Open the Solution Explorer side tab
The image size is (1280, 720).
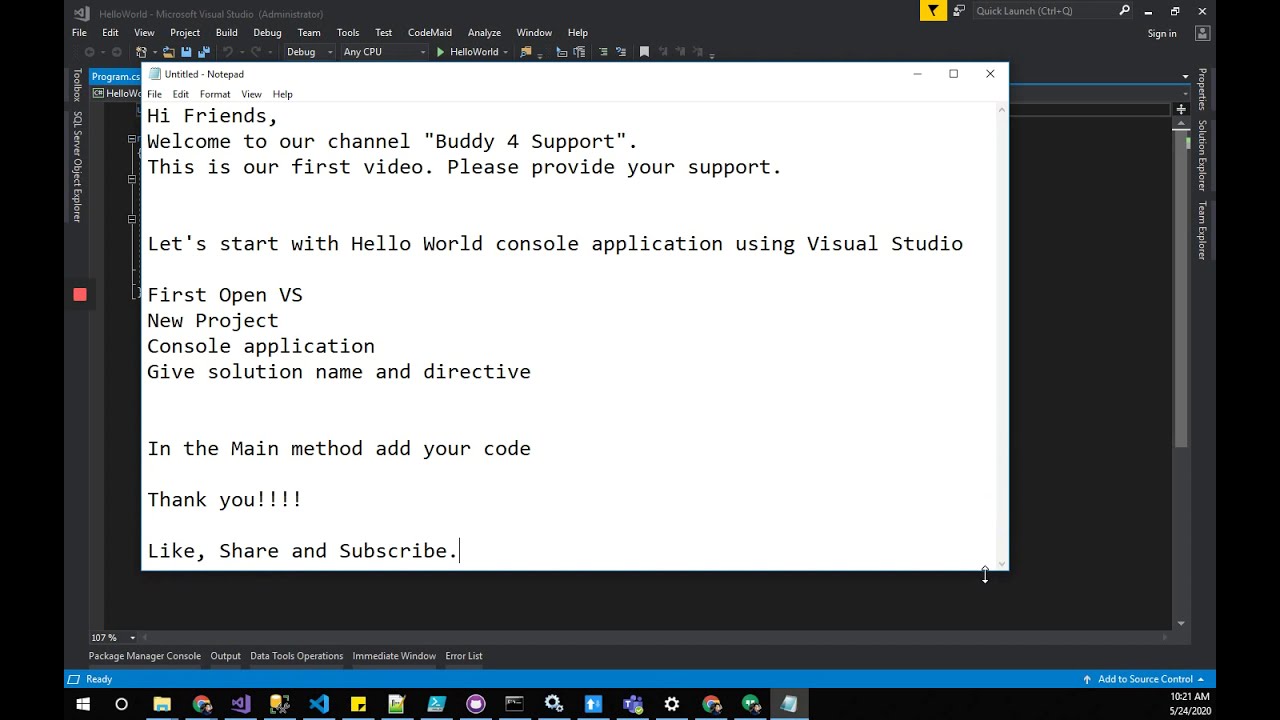(x=1202, y=156)
